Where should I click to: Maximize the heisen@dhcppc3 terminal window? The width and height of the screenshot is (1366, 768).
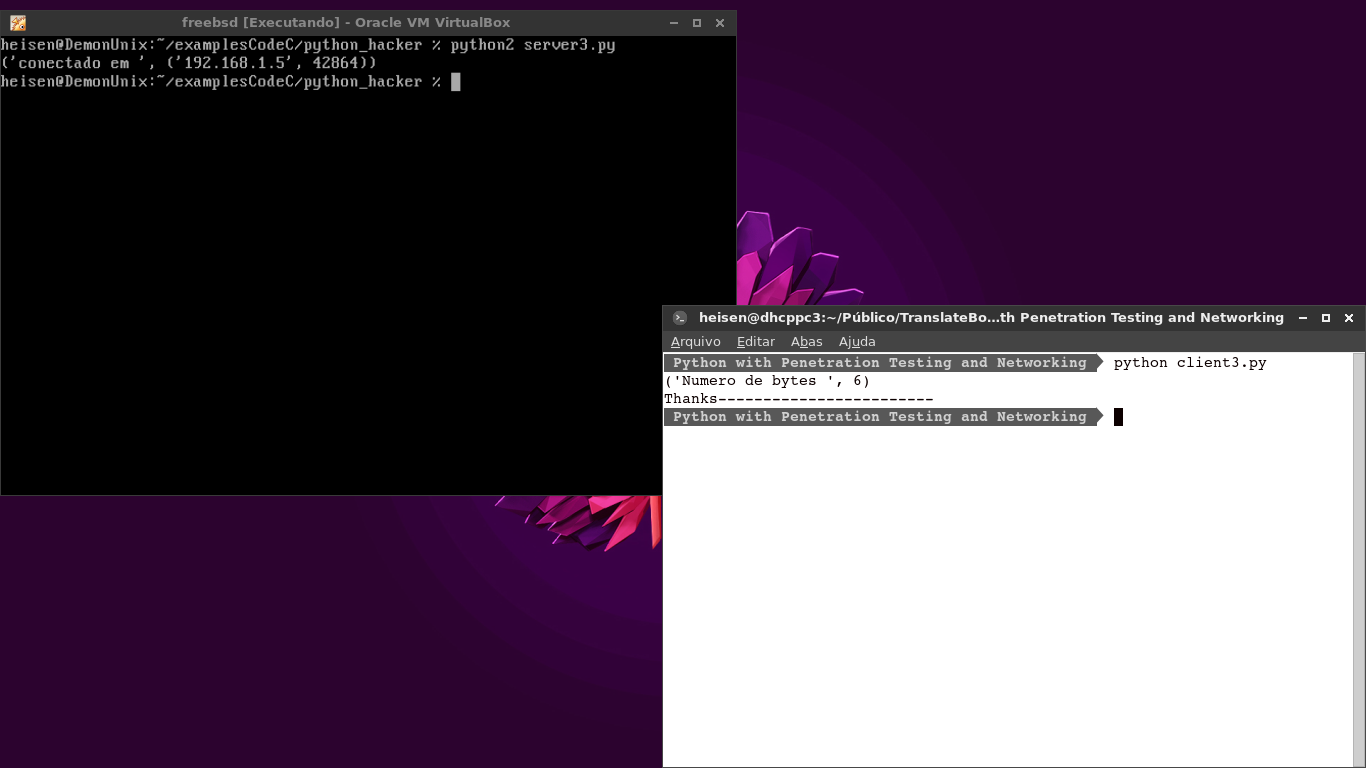tap(1326, 318)
